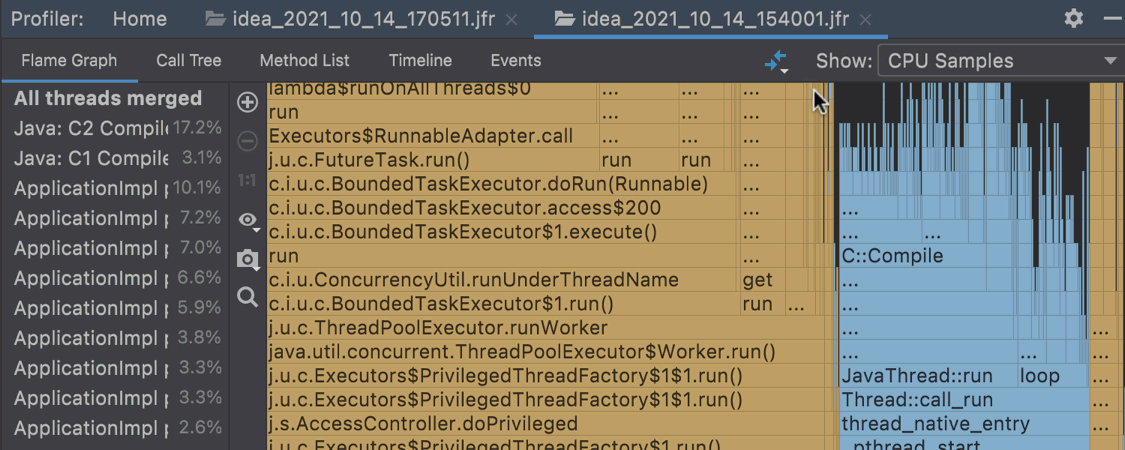Screen dimensions: 1125x450
Task: Click the compare snapshots arrows icon
Action: point(776,61)
